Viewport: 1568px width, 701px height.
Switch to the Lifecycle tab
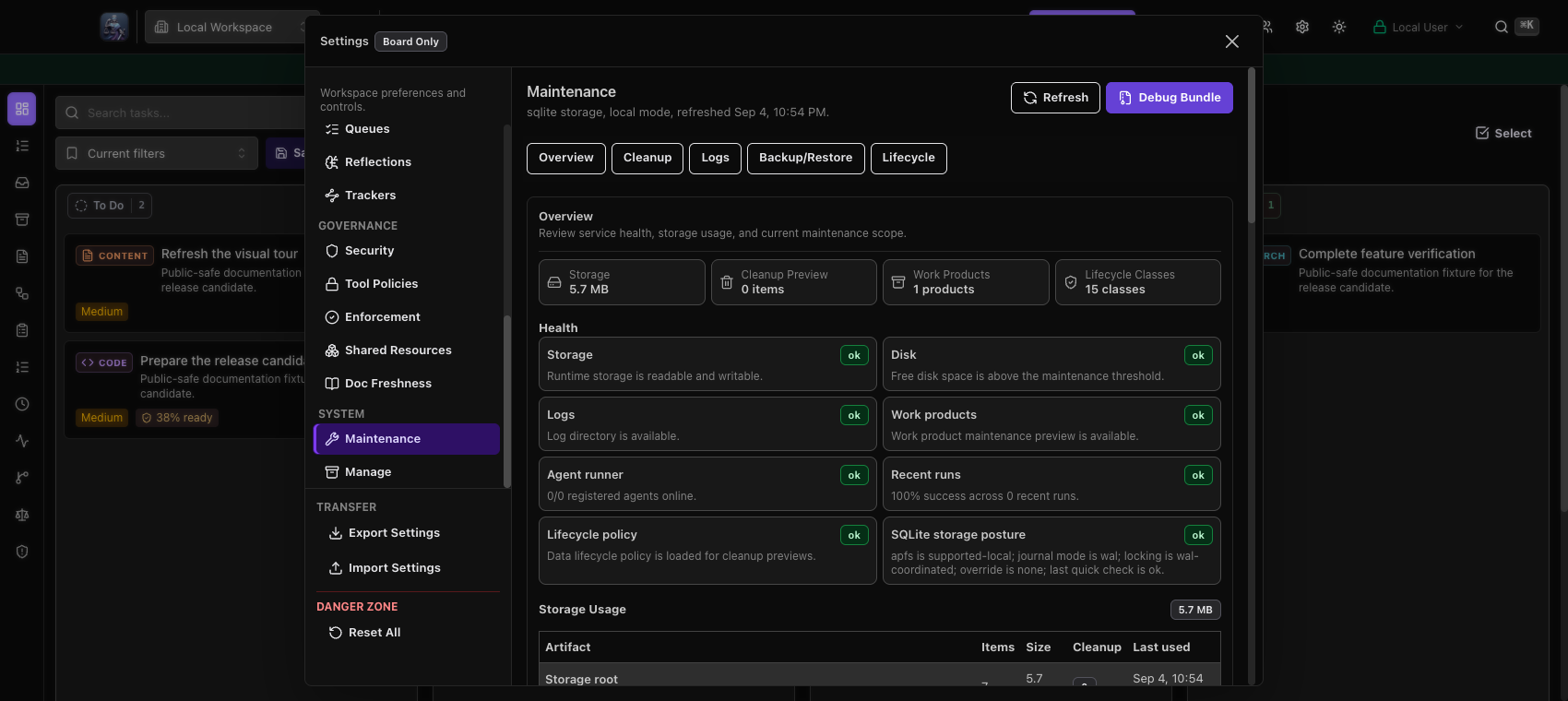point(909,158)
